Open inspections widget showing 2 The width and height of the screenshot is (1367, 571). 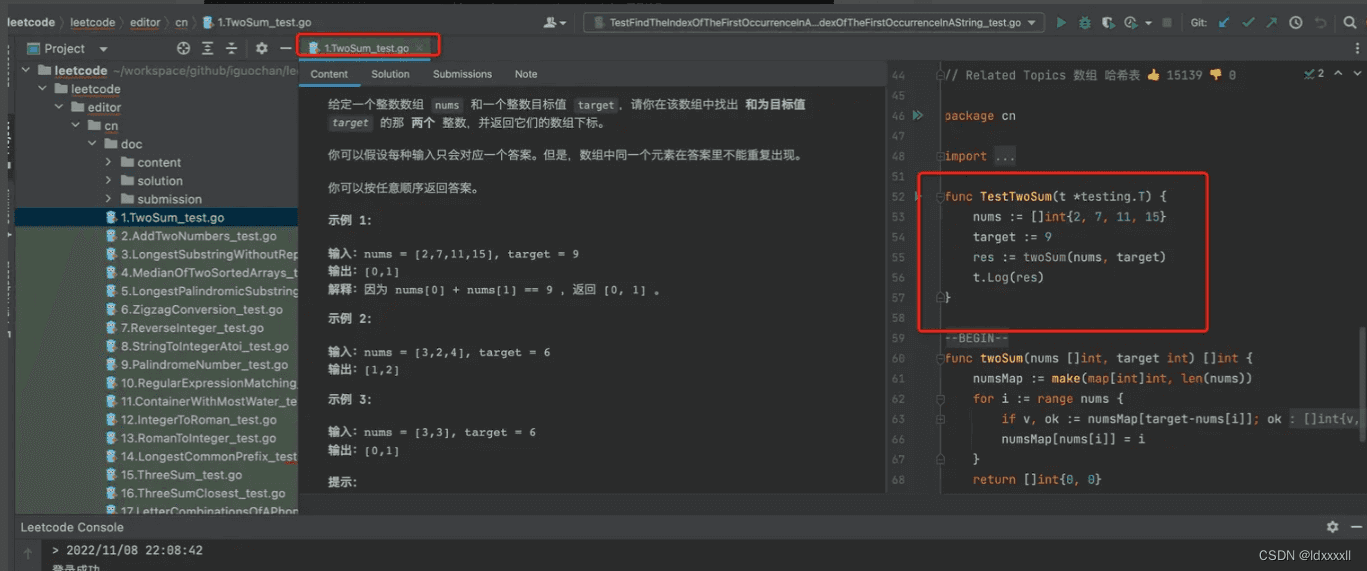[1314, 74]
